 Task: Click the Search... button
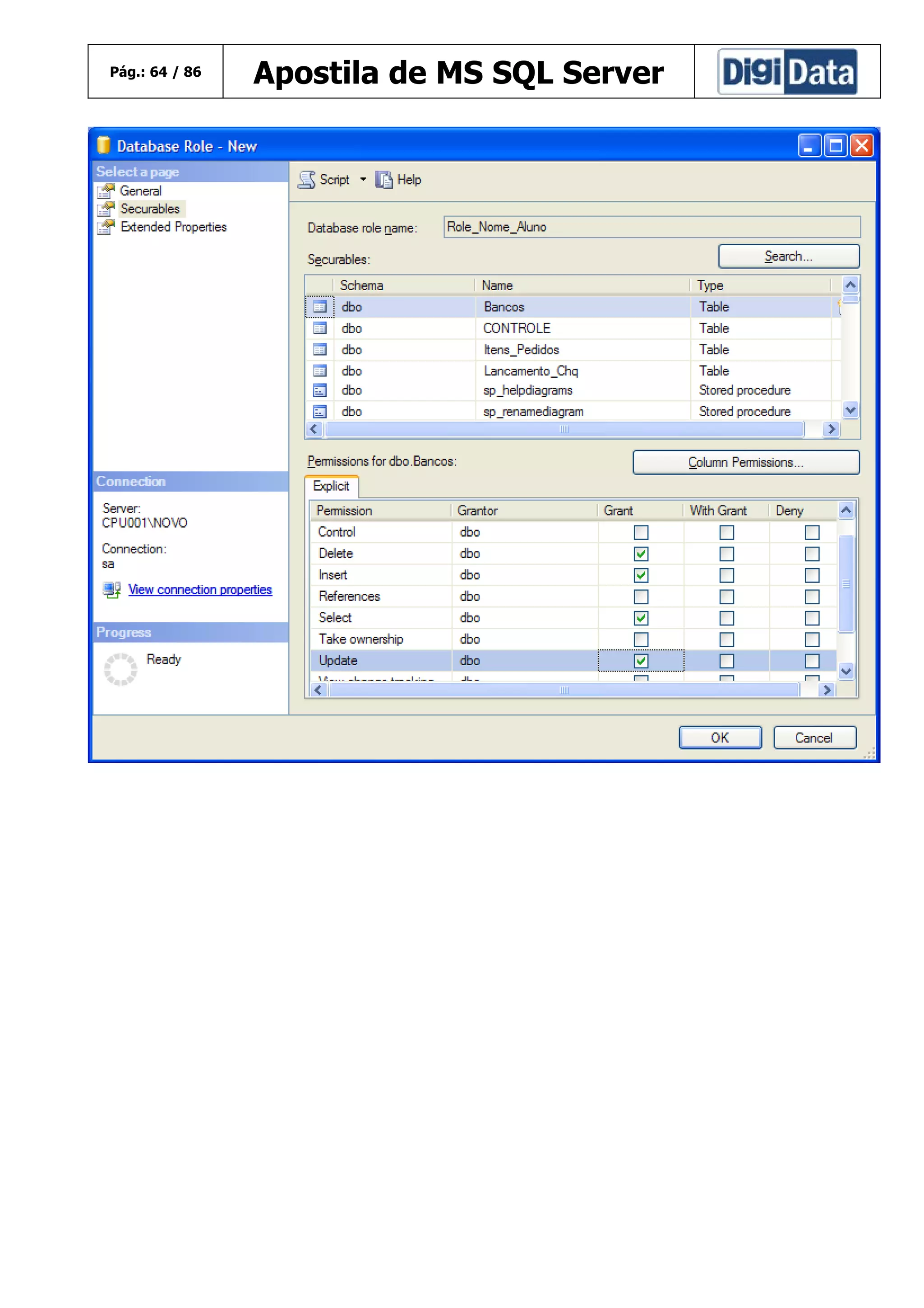[x=789, y=256]
